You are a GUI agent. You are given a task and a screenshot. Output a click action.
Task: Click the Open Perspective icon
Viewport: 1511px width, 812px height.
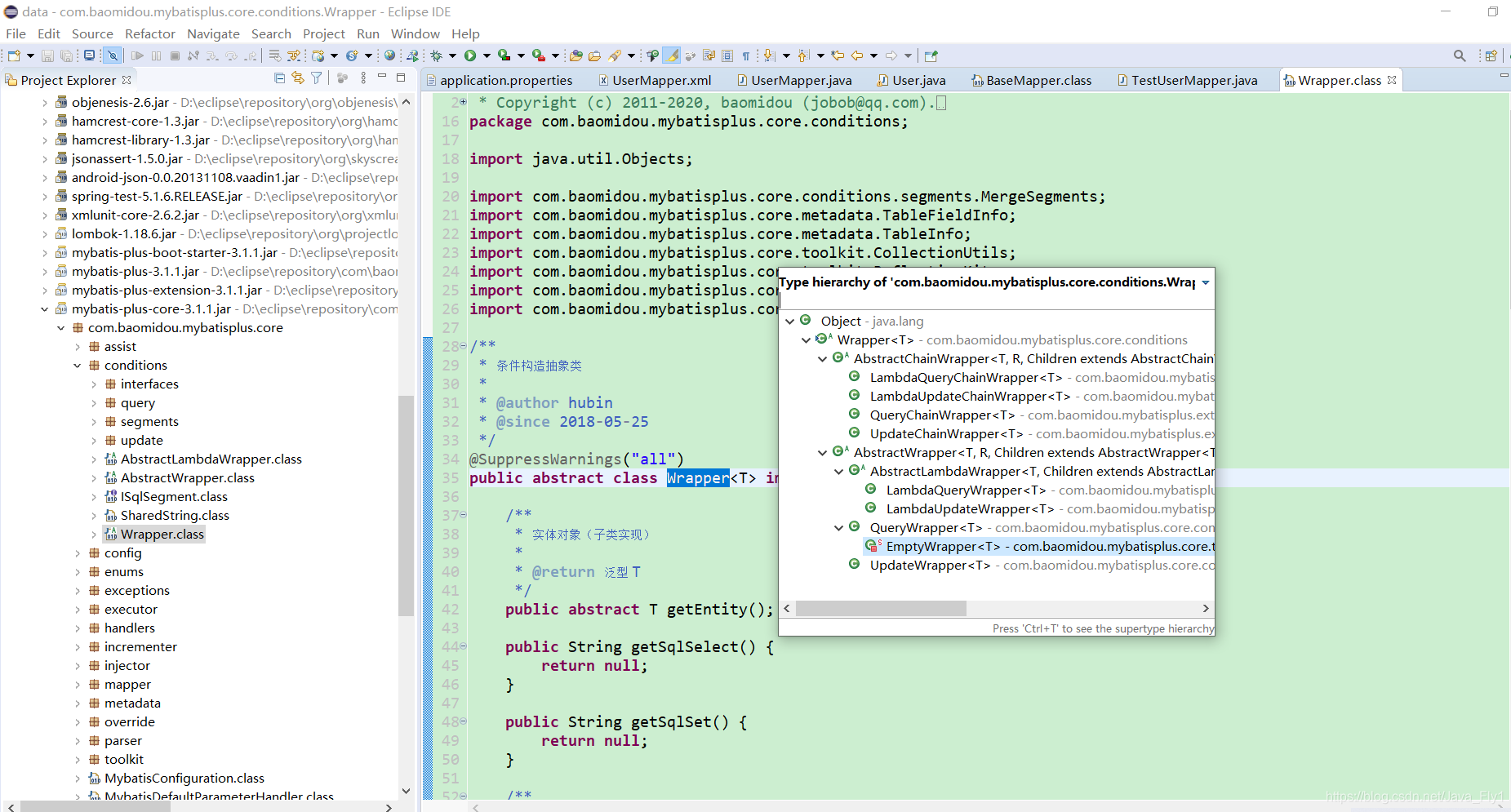1491,55
